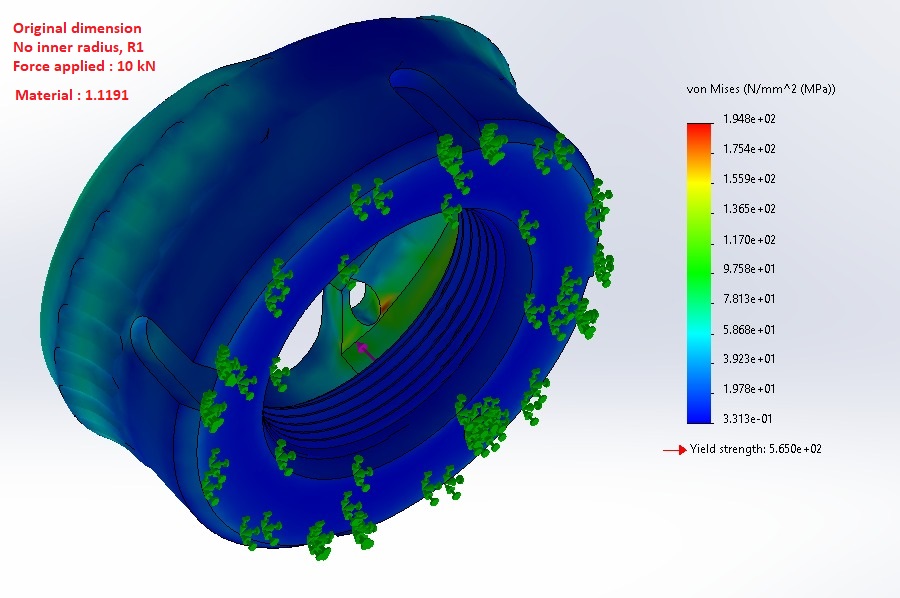Viewport: 900px width, 598px height.
Task: Click the von Mises color gradient bar
Action: click(699, 273)
